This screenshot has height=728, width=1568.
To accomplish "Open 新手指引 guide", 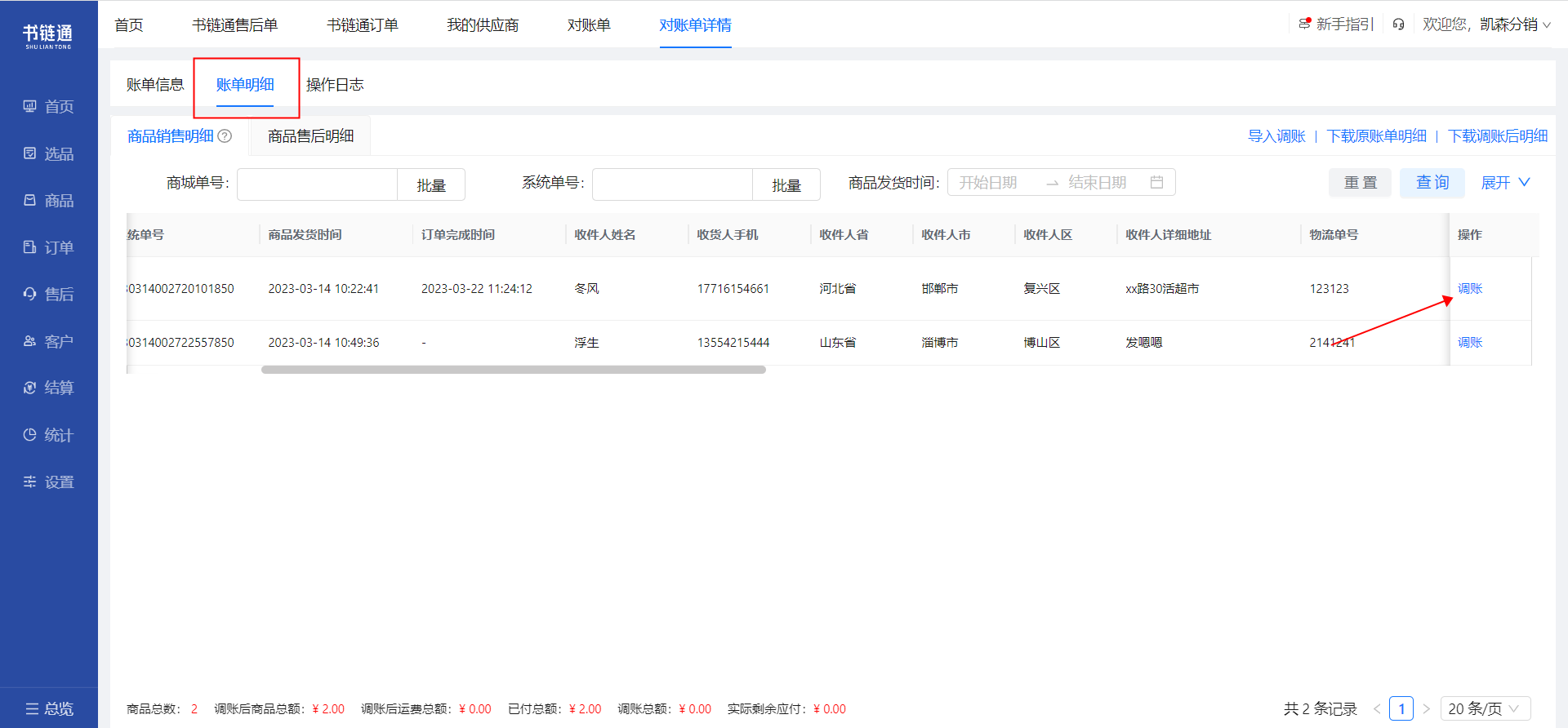I will click(1337, 24).
